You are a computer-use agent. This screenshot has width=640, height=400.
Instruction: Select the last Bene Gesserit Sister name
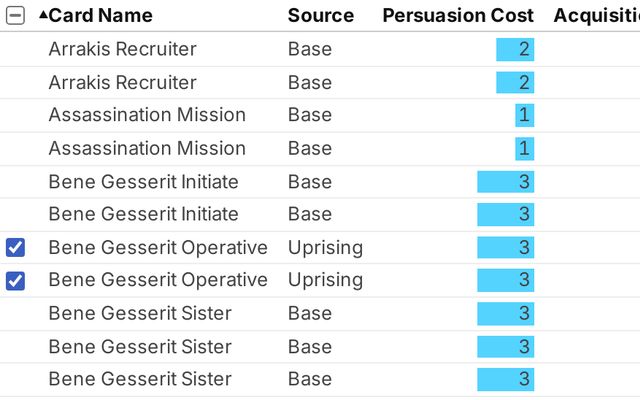click(x=139, y=379)
